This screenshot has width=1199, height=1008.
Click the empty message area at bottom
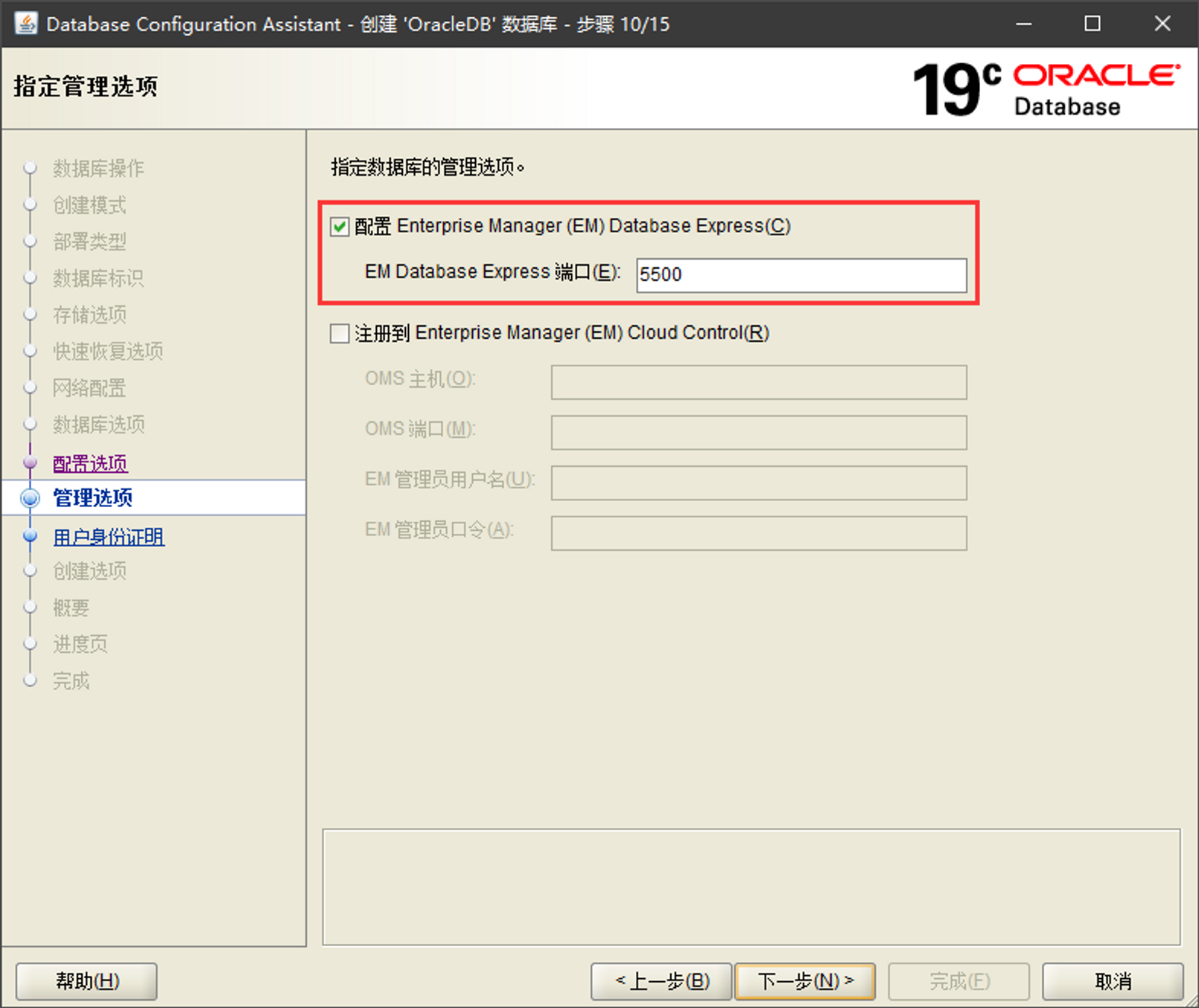coord(751,887)
